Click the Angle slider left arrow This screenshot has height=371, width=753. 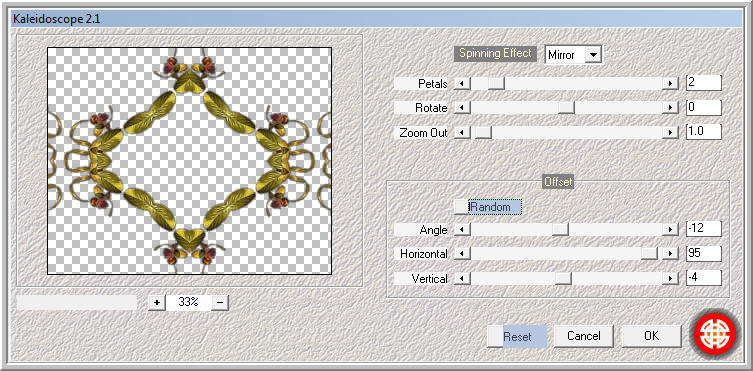click(462, 230)
